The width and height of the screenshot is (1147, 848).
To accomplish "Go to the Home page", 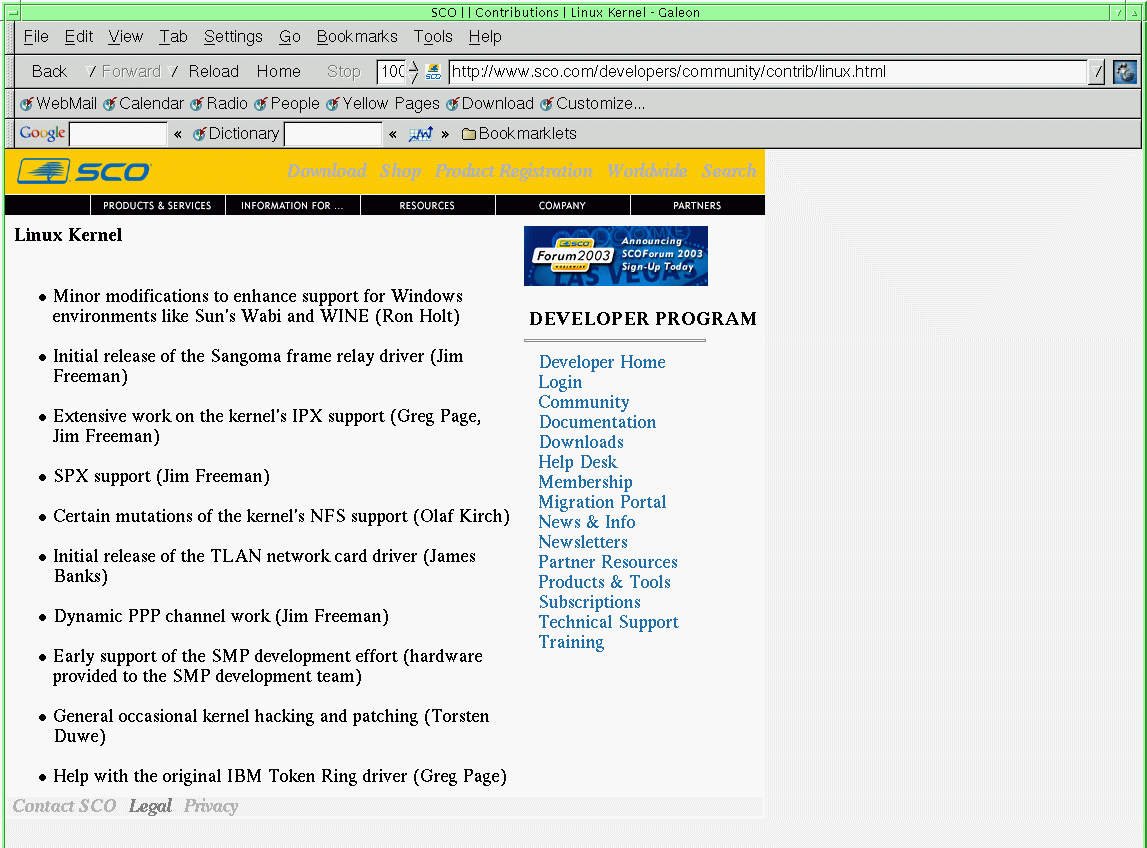I will click(279, 72).
